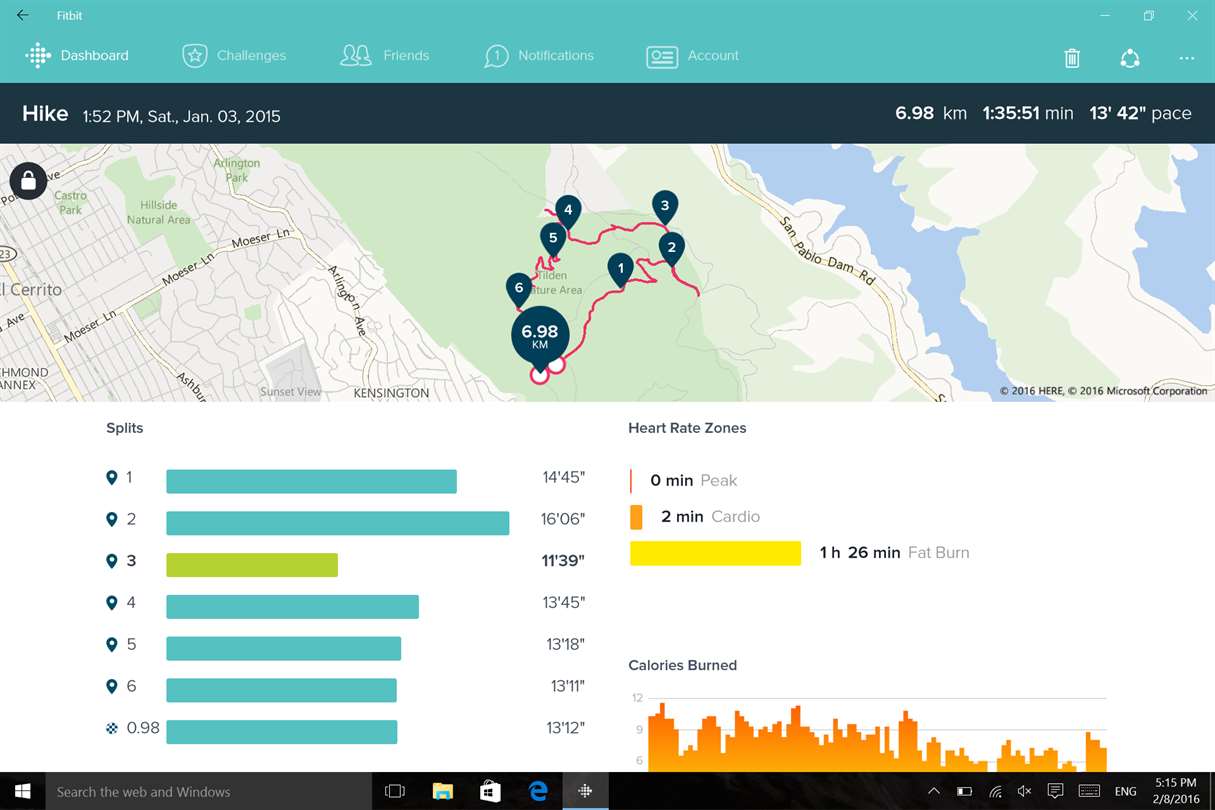Click the back arrow in title bar
This screenshot has height=810, width=1215.
coord(22,16)
